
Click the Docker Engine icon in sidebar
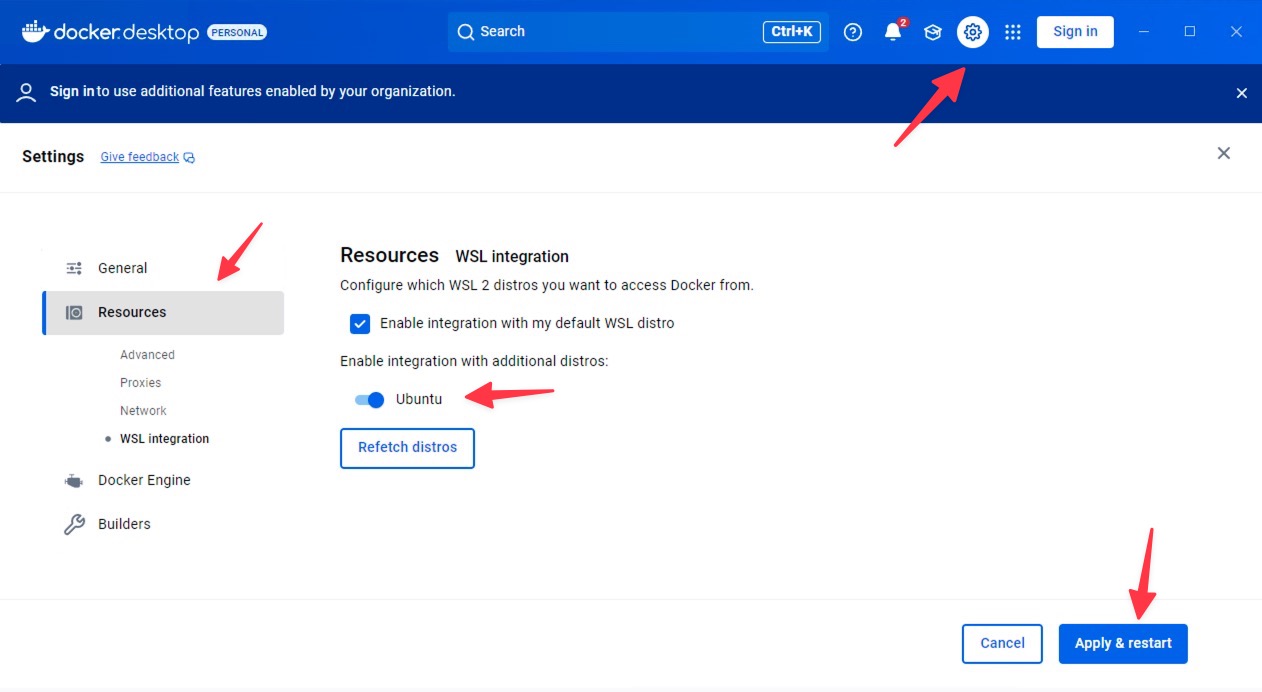(74, 481)
